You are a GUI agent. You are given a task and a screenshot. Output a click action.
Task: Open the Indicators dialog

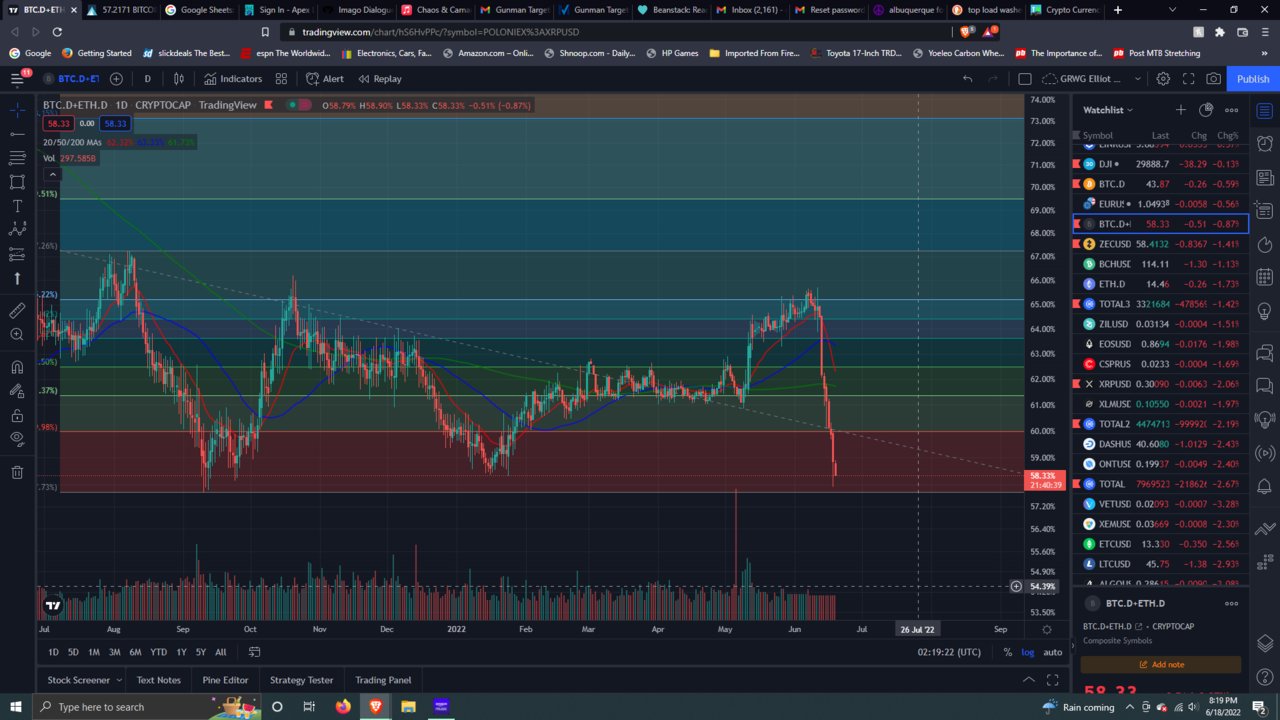pyautogui.click(x=233, y=79)
